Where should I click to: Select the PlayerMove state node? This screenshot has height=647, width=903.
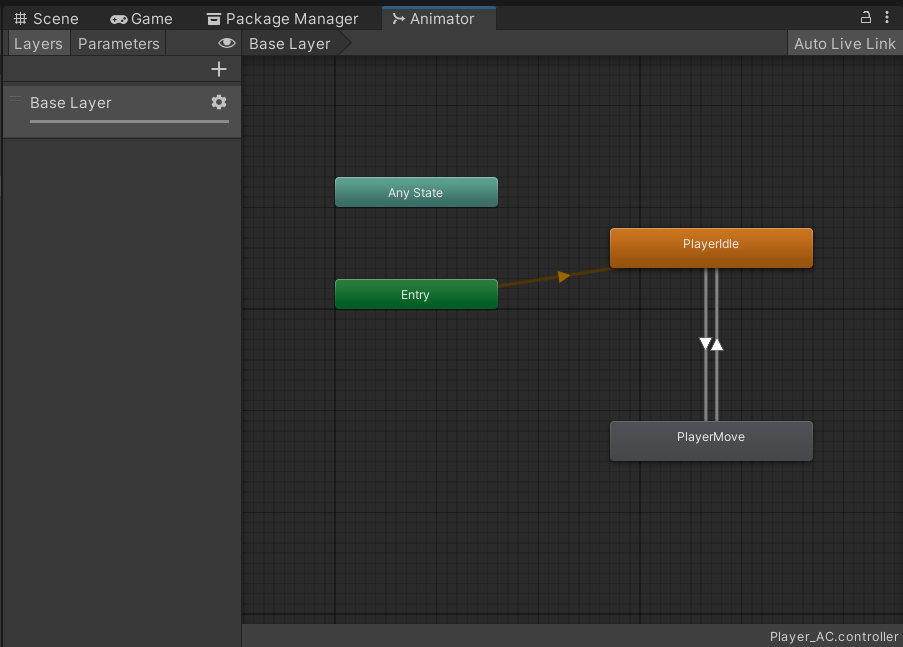pos(711,441)
